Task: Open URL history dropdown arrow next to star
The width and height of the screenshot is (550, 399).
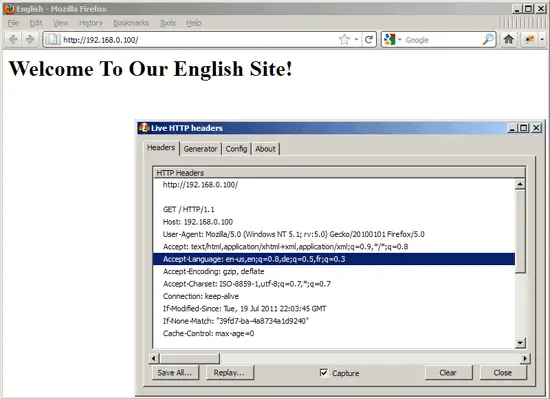Action: pos(356,39)
